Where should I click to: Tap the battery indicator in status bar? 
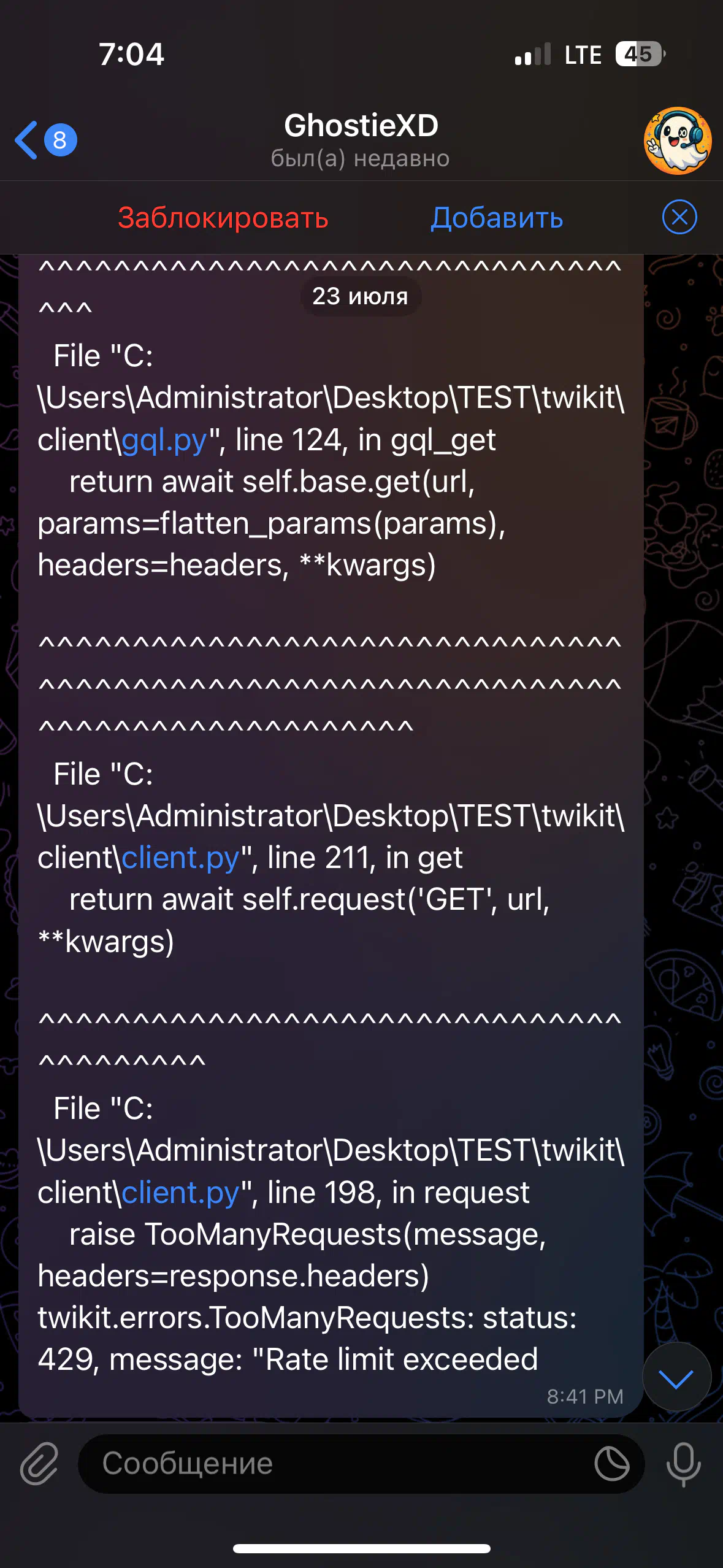[641, 54]
